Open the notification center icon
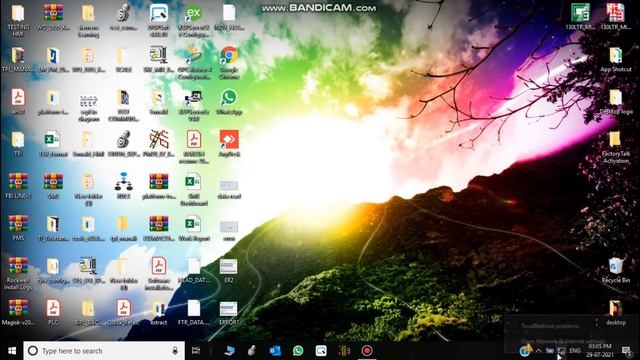The width and height of the screenshot is (640, 360). coord(626,351)
